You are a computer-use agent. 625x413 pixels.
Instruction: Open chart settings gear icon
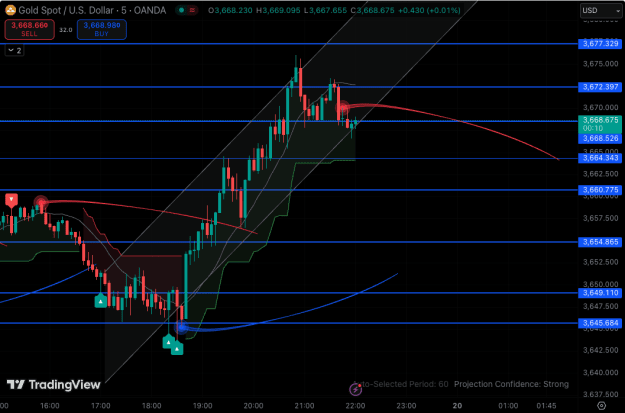coord(601,406)
